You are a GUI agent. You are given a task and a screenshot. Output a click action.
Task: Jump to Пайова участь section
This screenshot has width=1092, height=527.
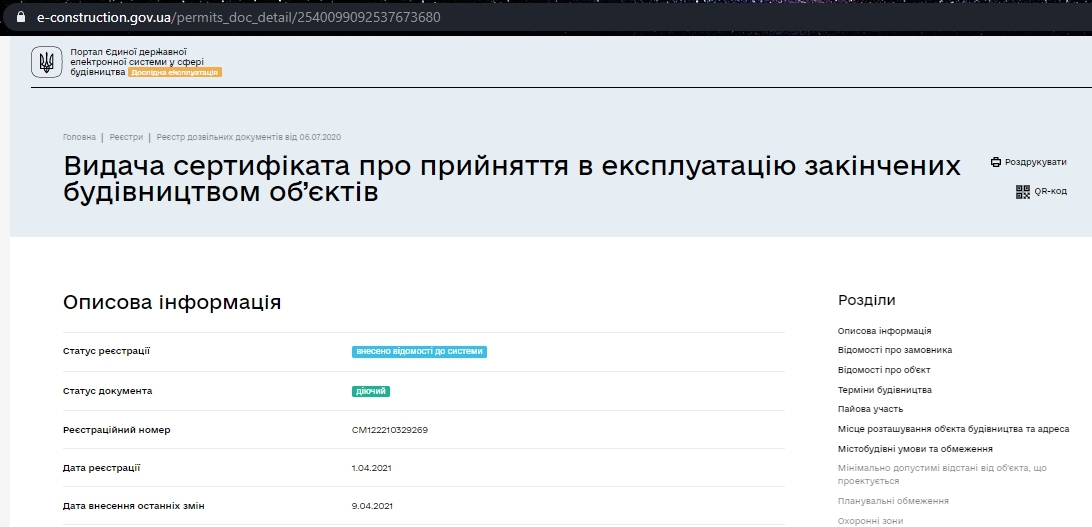871,409
